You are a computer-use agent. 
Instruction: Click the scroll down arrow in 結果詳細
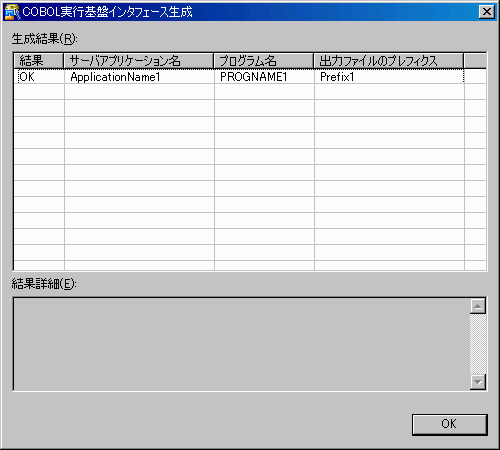tap(478, 382)
